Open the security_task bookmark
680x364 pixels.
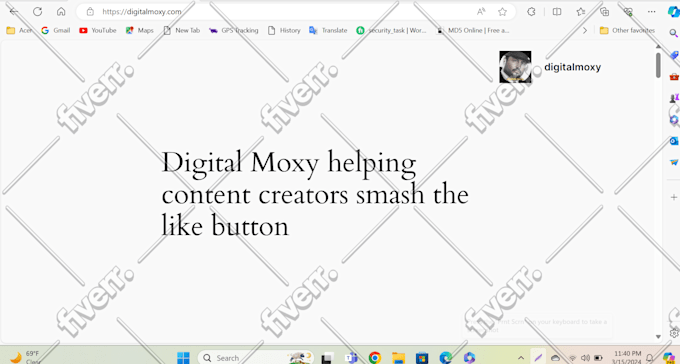(x=391, y=30)
